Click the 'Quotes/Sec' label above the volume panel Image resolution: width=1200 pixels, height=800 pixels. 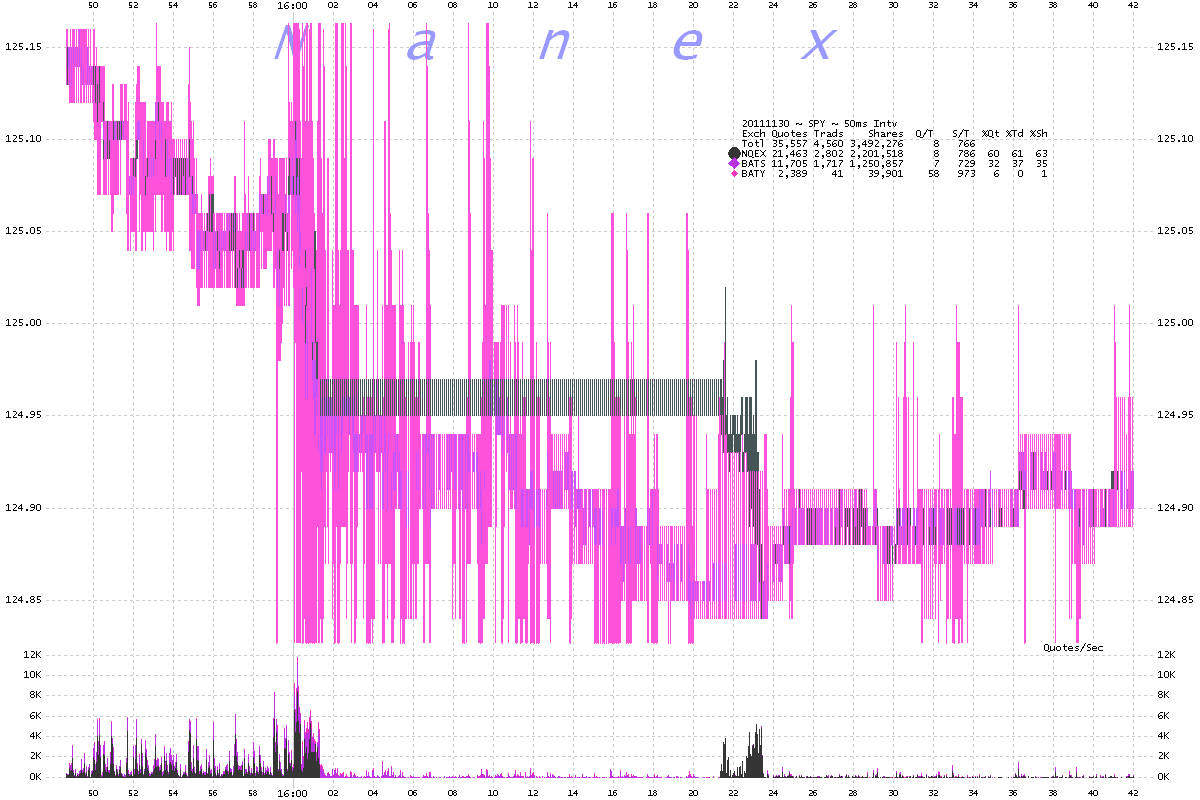coord(1073,648)
